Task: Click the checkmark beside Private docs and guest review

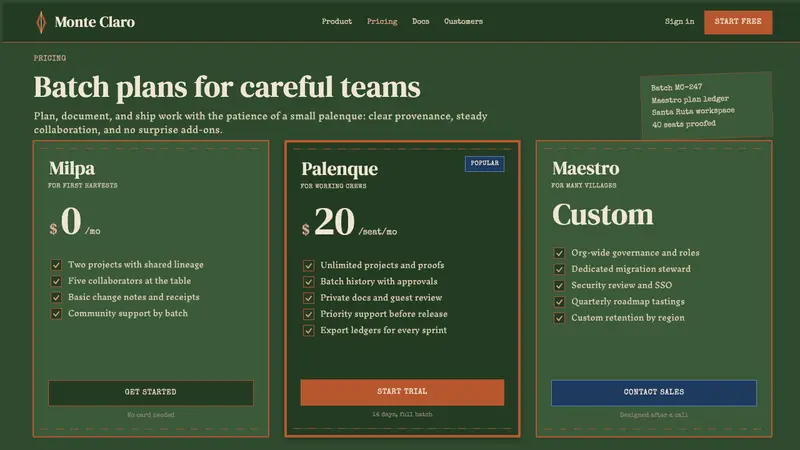Action: pyautogui.click(x=308, y=298)
